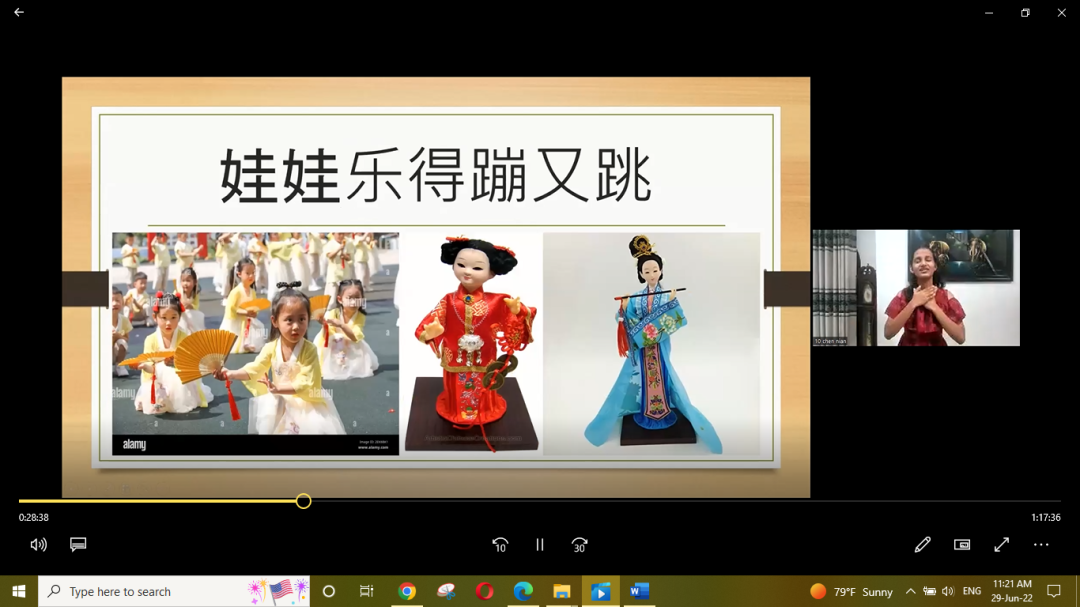Open File Explorer from the taskbar

click(x=562, y=592)
